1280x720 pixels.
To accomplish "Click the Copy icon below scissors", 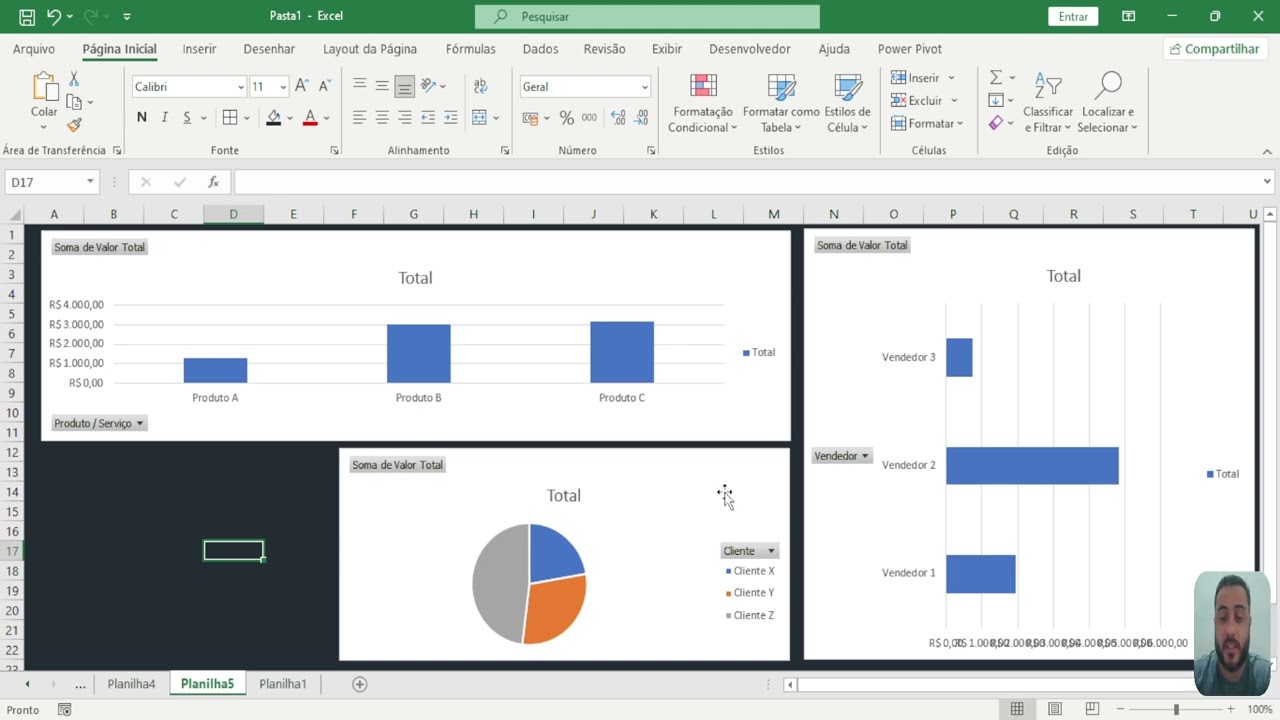I will click(74, 102).
